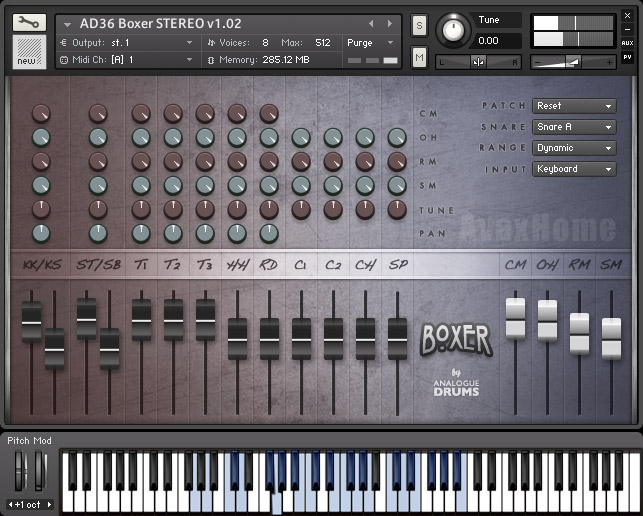Open the RANGE dropdown showing Dynamic
The image size is (643, 516).
coord(574,148)
